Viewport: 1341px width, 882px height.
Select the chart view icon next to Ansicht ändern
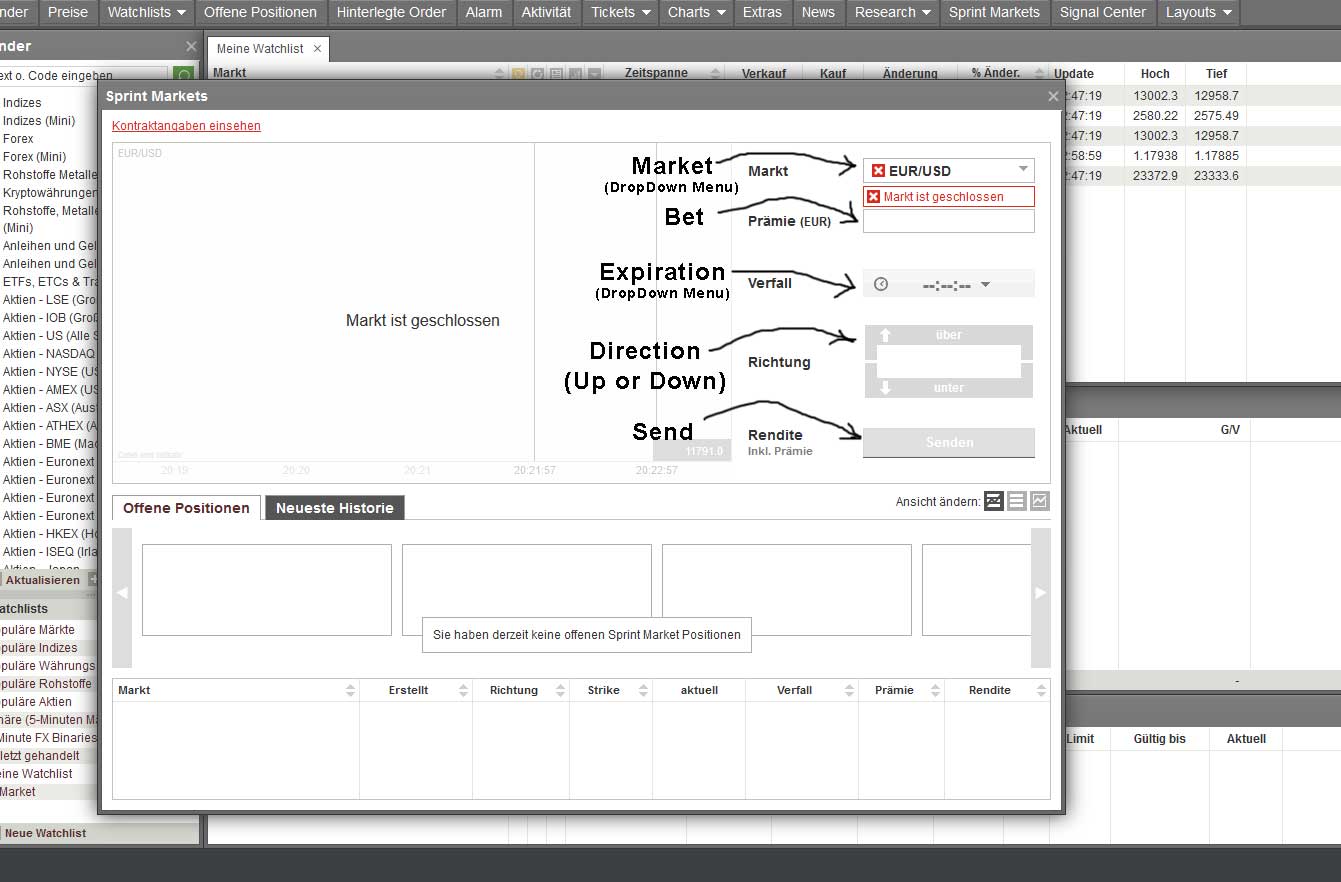tap(1040, 501)
